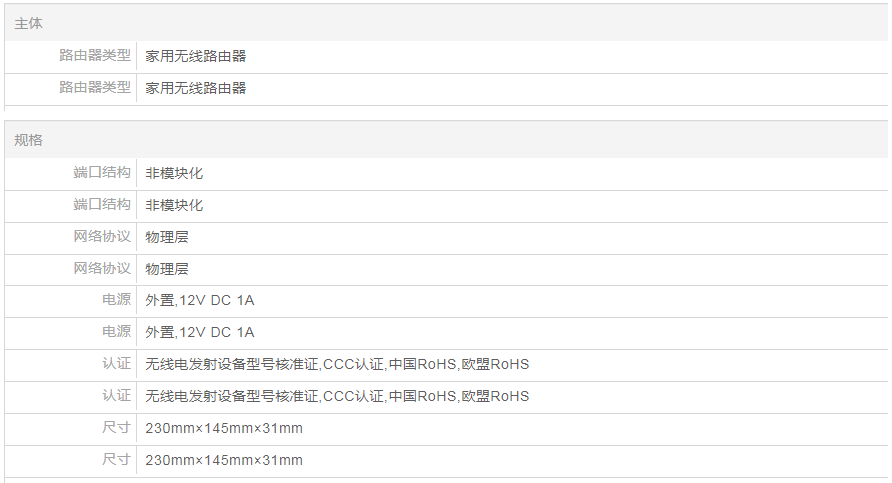Select the second certification row's value text
Image resolution: width=892 pixels, height=483 pixels.
337,396
